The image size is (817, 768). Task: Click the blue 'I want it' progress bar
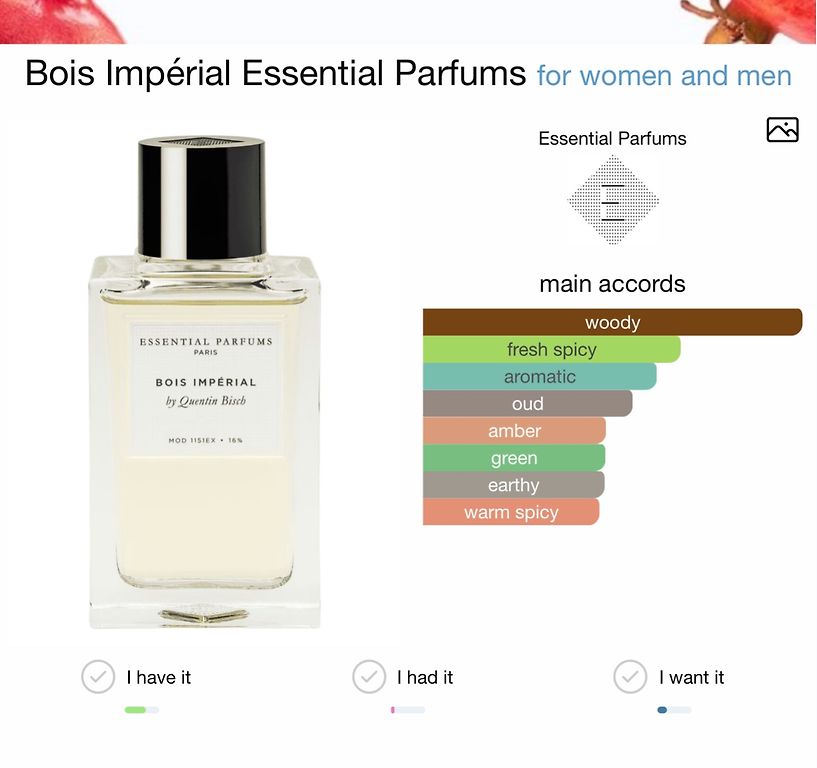pyautogui.click(x=674, y=710)
